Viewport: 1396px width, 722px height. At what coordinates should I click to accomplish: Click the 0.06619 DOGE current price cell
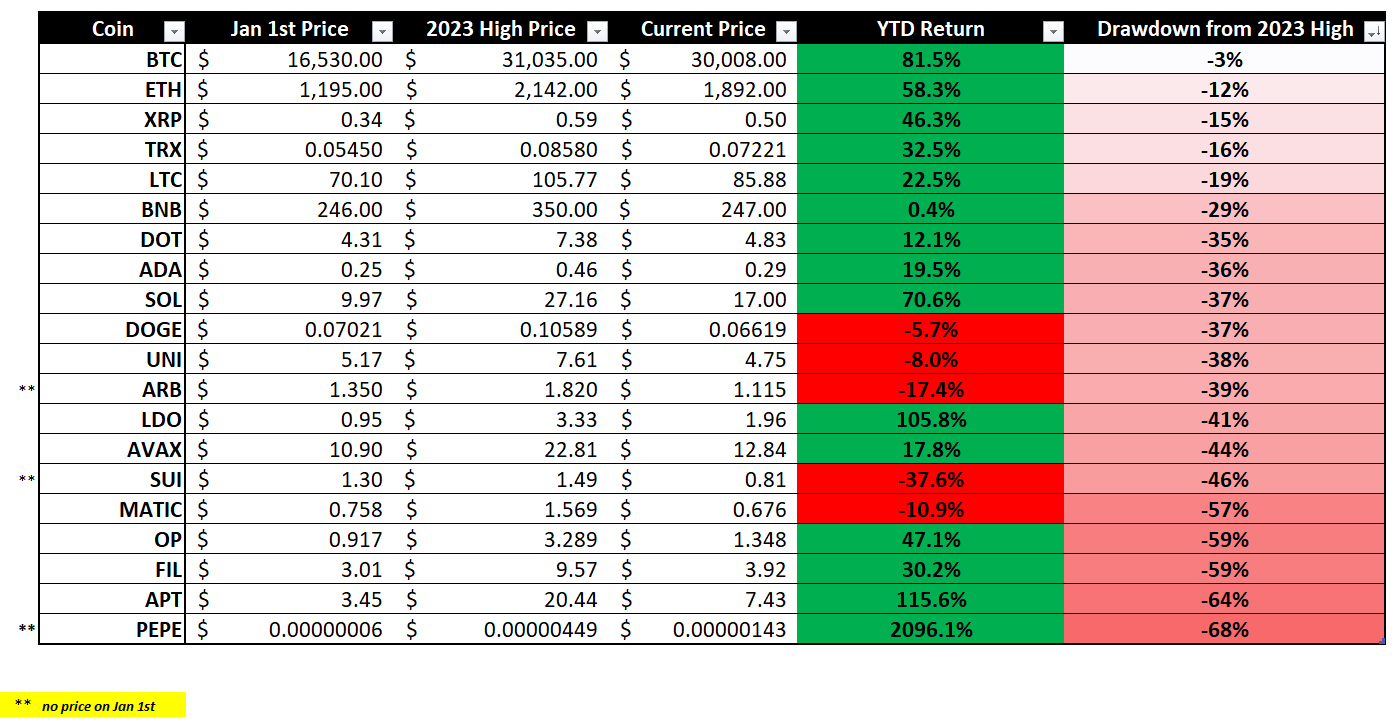tap(703, 330)
